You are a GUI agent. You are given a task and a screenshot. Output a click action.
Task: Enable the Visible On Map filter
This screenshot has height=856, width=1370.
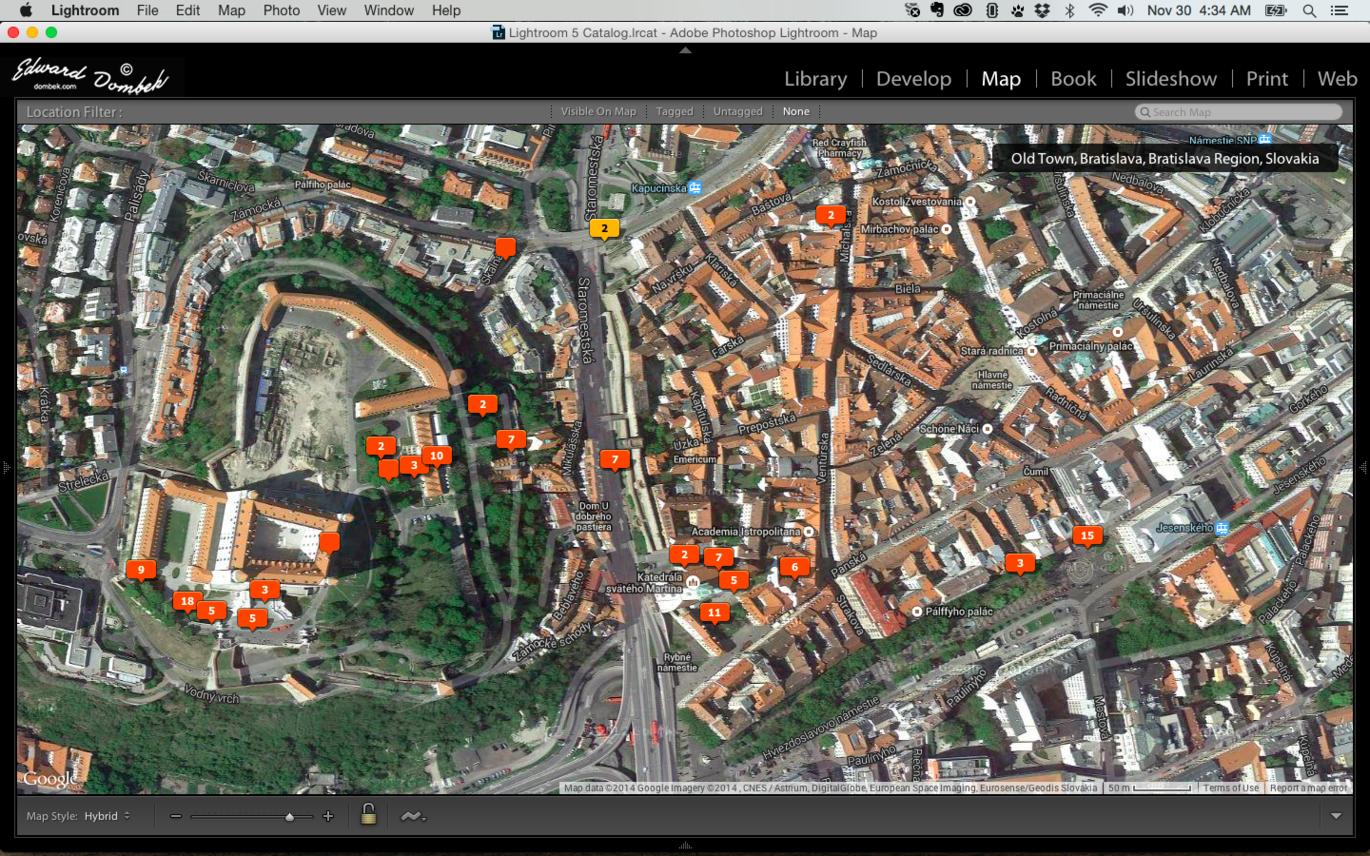598,112
